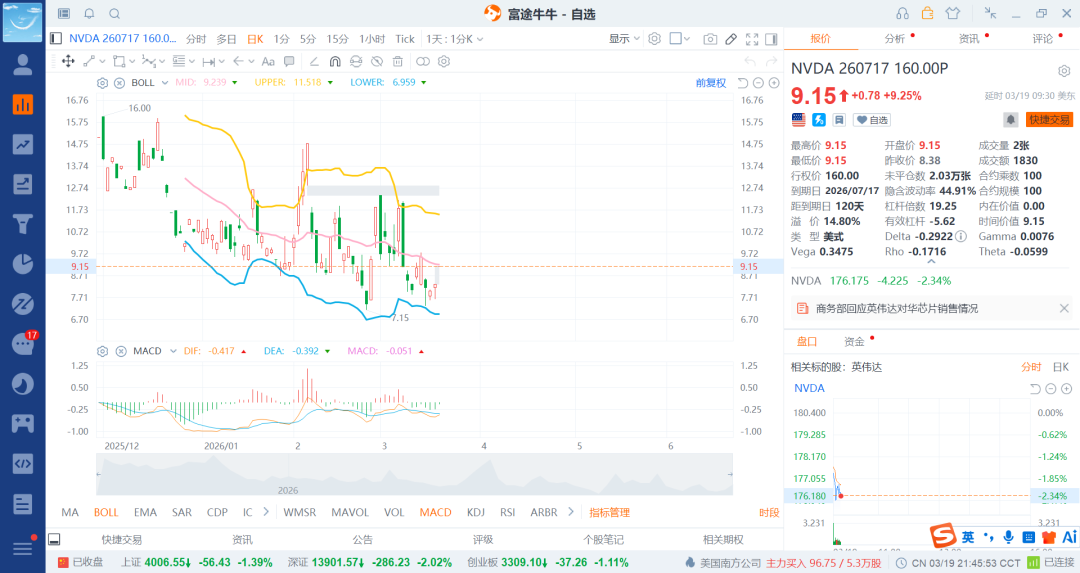Open the user account sidebar icon
This screenshot has height=573, width=1080.
23,65
